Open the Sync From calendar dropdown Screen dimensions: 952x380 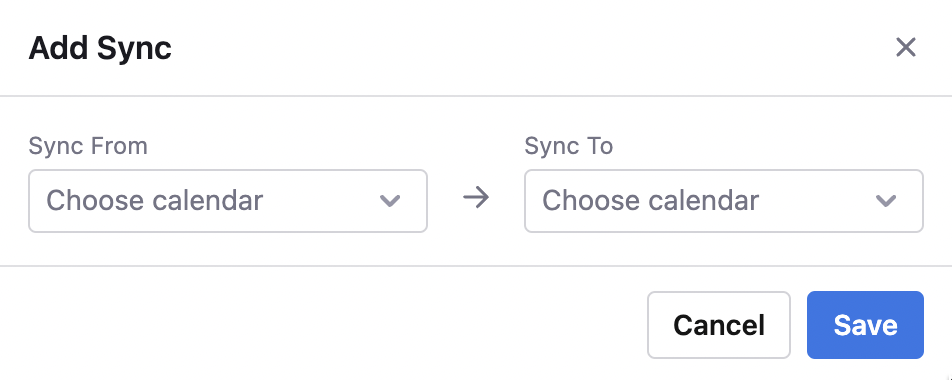(228, 201)
